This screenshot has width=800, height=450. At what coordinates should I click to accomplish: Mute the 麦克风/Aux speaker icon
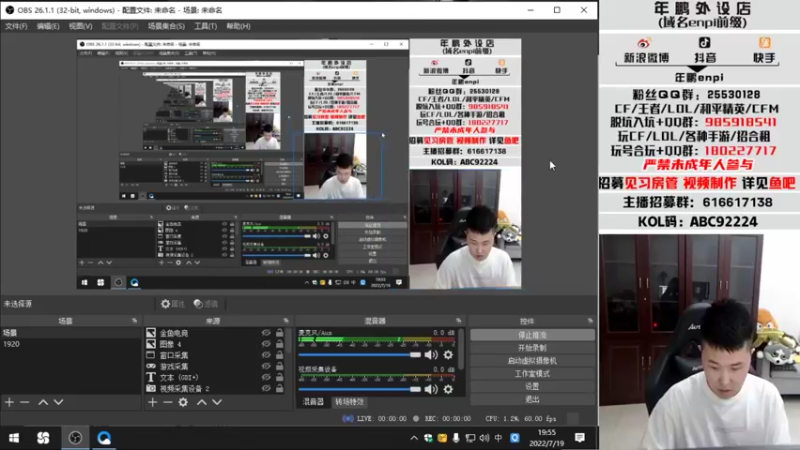point(431,355)
